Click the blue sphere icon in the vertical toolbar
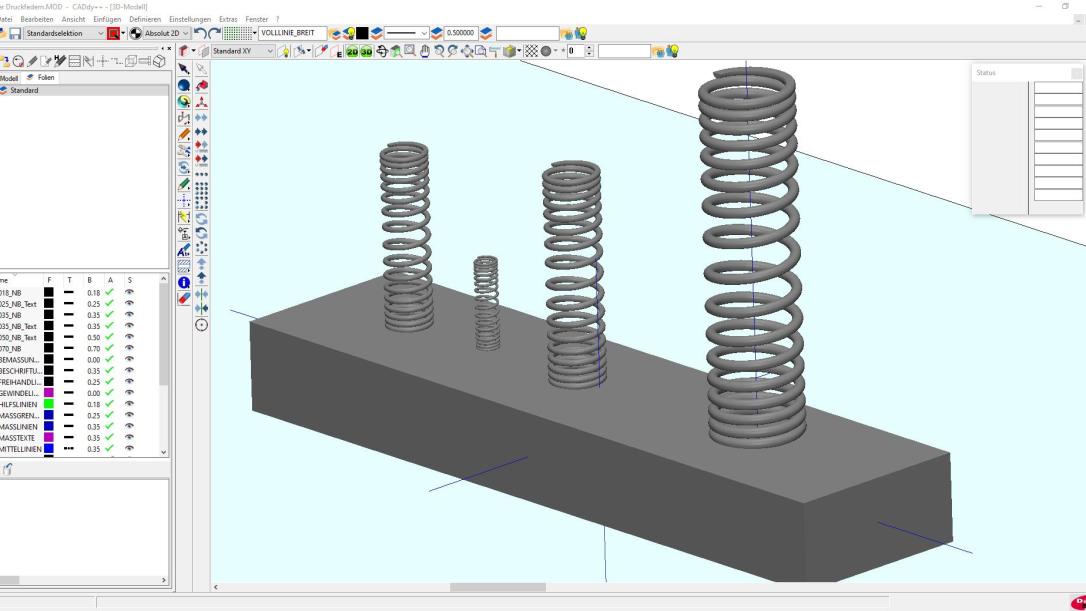This screenshot has width=1086, height=611. pos(184,86)
